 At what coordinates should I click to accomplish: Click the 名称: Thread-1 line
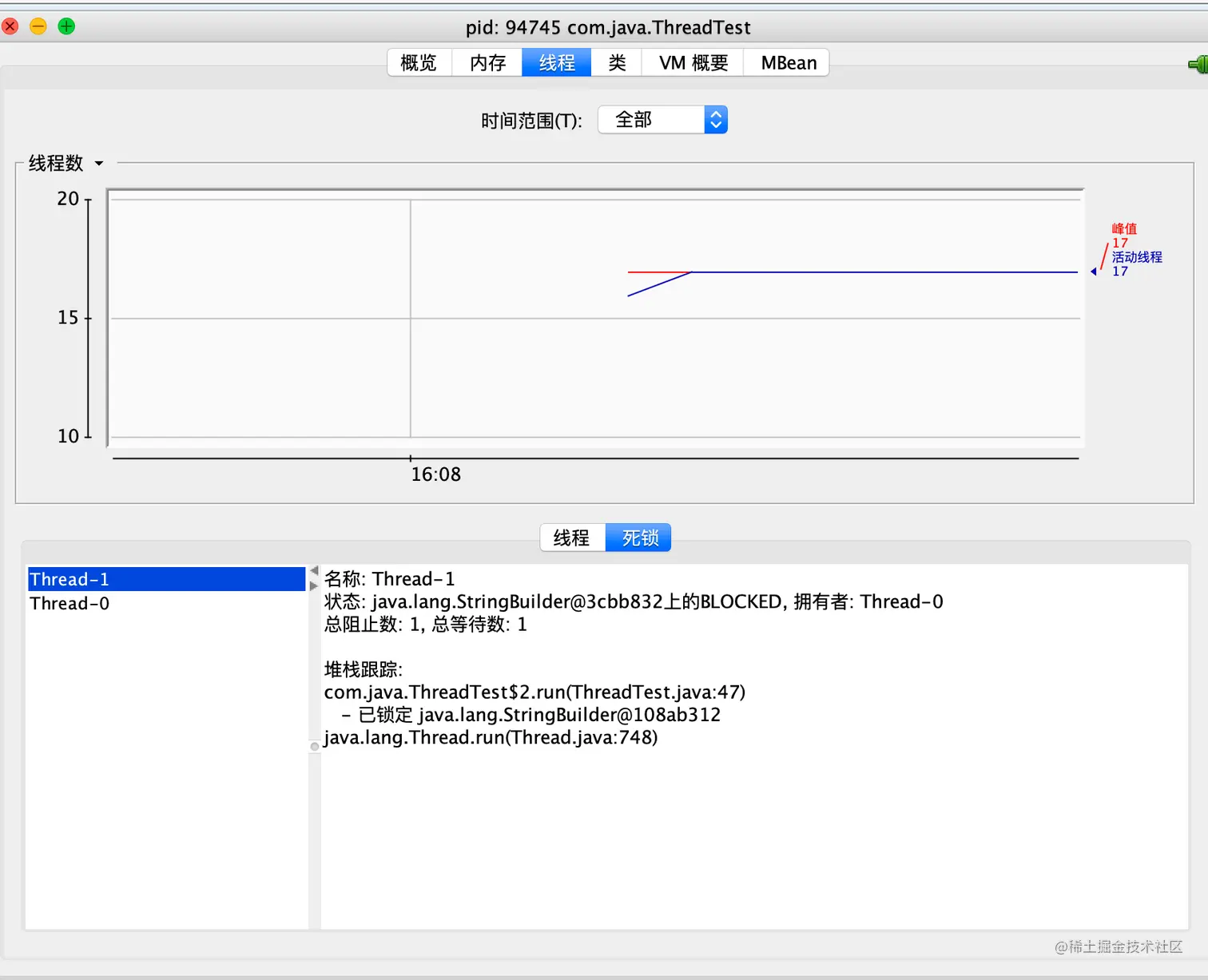point(389,579)
